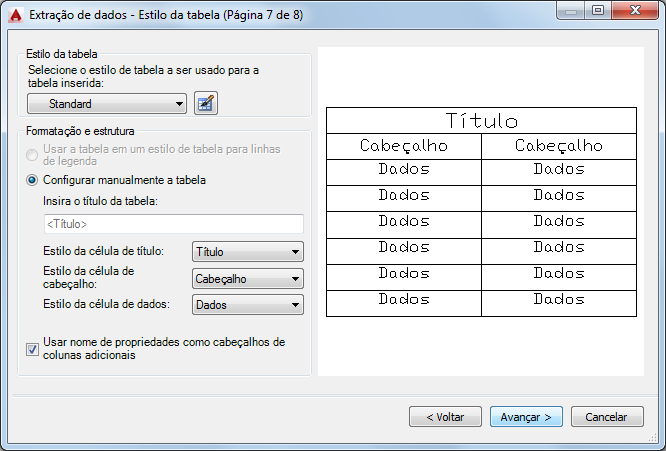Open the Standard table style dropdown

[107, 103]
